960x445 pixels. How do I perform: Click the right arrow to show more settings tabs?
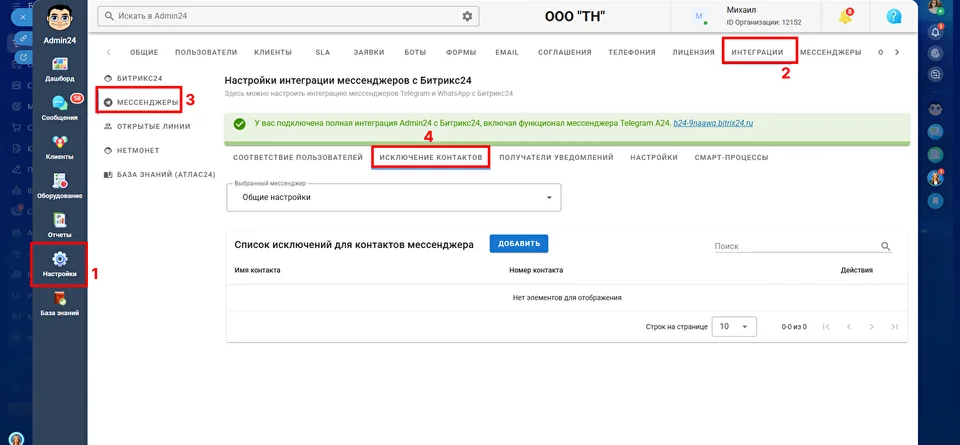pyautogui.click(x=897, y=52)
